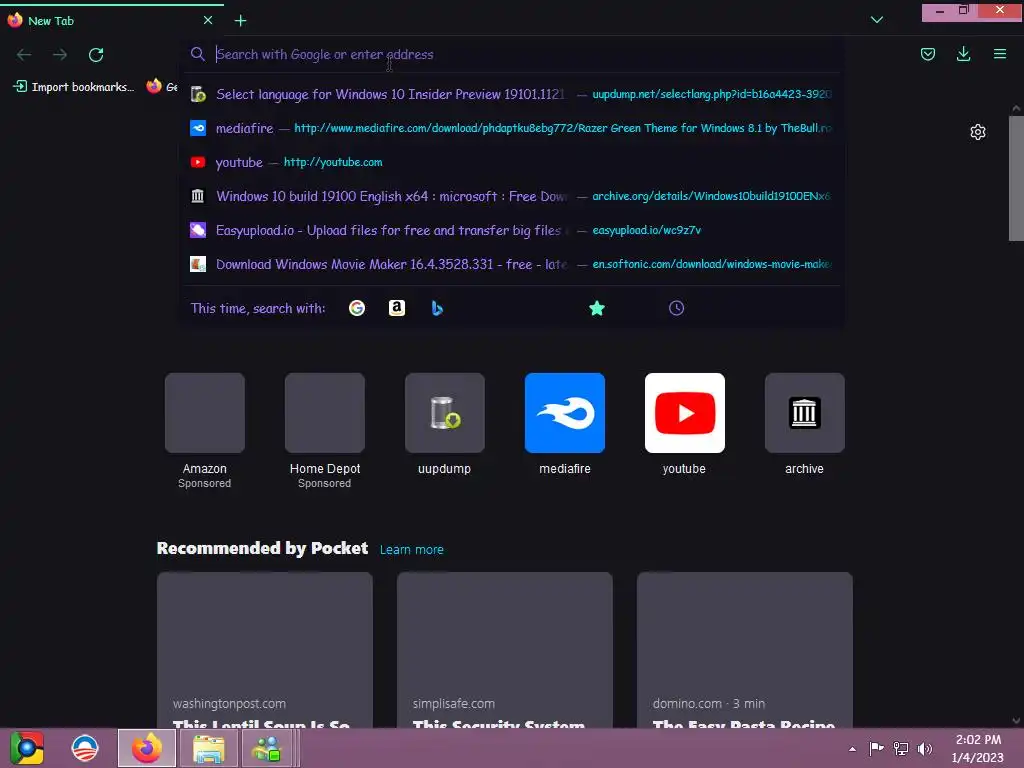Show hidden tray icons arrow
The width and height of the screenshot is (1024, 768).
click(852, 749)
